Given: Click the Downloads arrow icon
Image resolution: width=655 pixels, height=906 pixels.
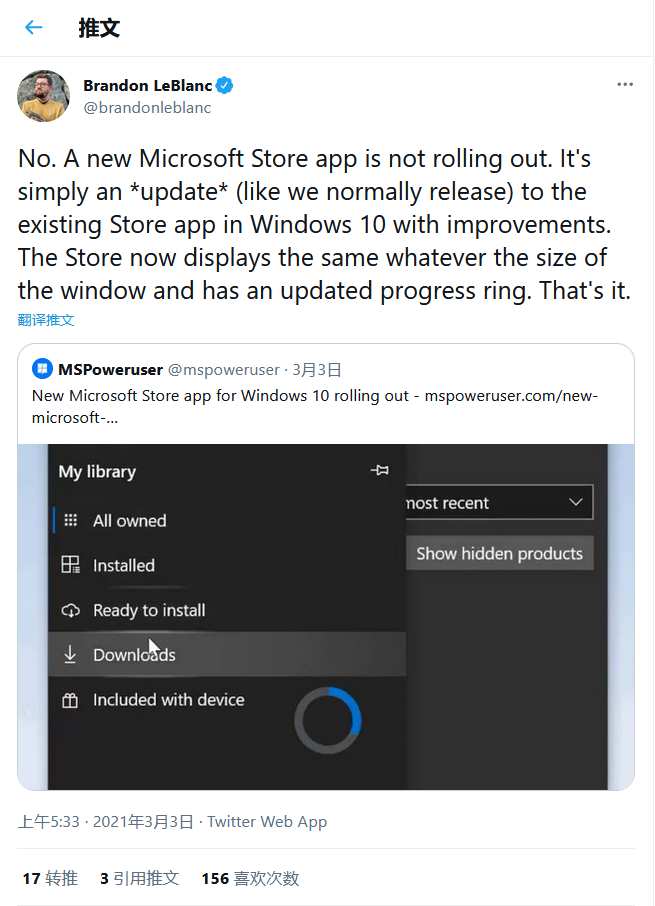Looking at the screenshot, I should [70, 655].
